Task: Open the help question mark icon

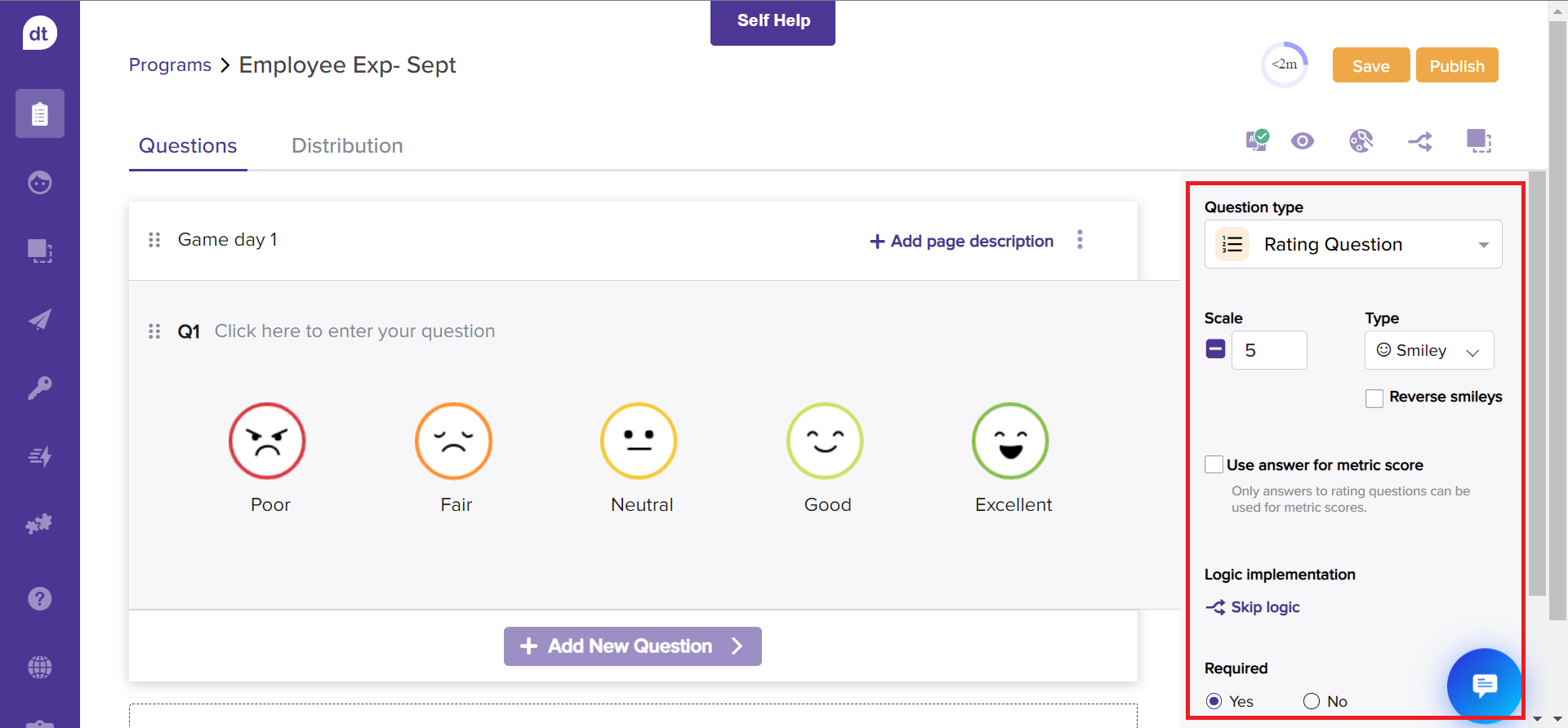Action: point(39,599)
